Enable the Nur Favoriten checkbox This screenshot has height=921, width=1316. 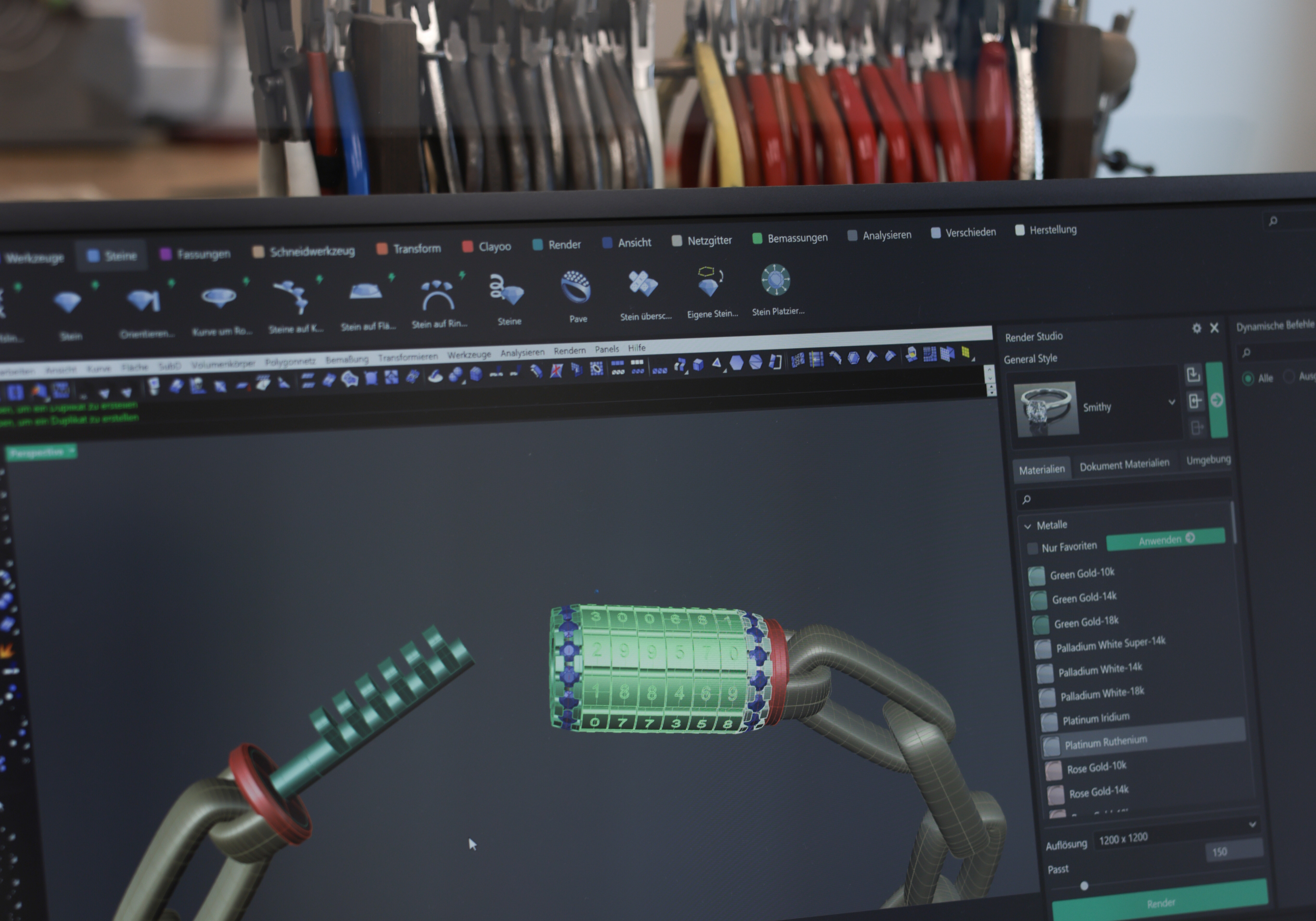pyautogui.click(x=1032, y=548)
